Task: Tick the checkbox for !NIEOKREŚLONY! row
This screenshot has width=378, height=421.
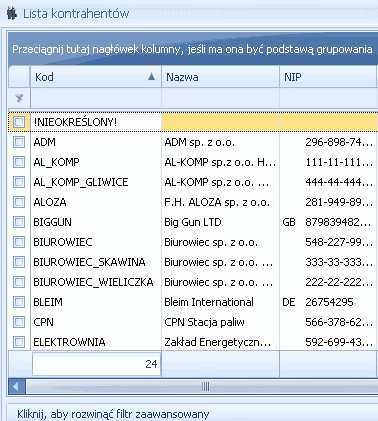Action: [x=19, y=122]
